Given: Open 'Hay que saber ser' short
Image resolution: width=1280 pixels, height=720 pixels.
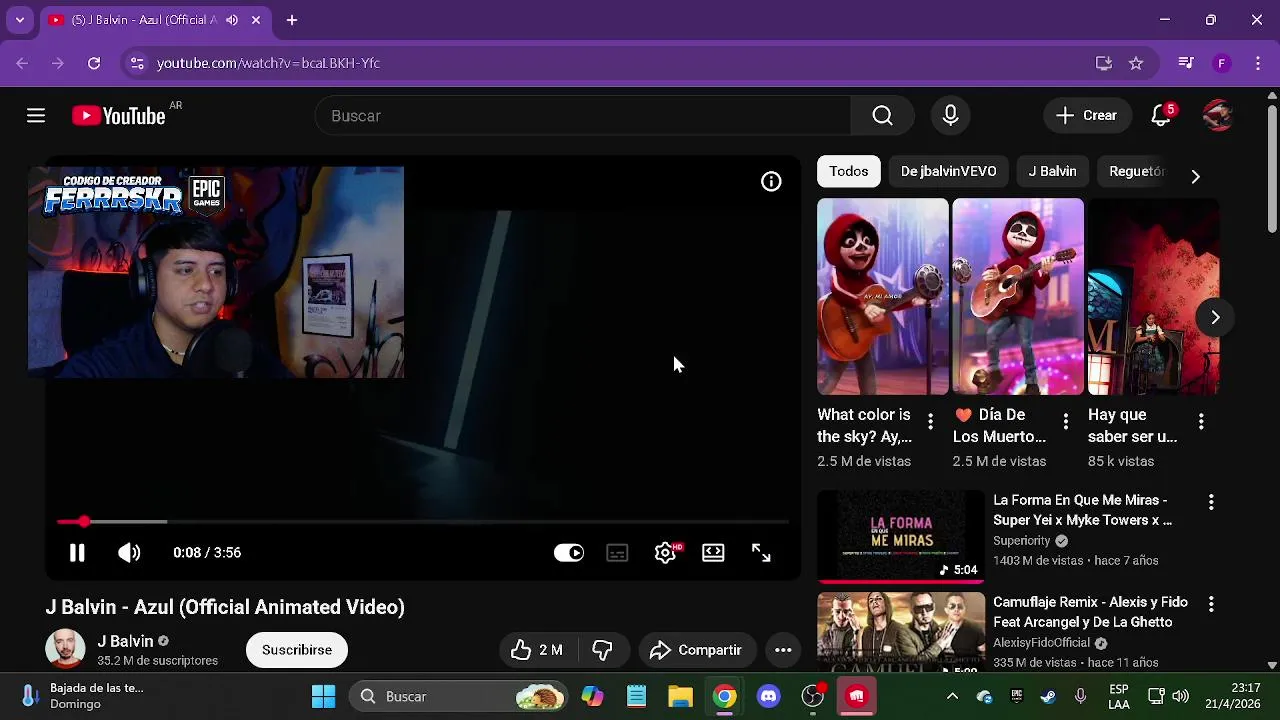Looking at the screenshot, I should pos(1153,296).
